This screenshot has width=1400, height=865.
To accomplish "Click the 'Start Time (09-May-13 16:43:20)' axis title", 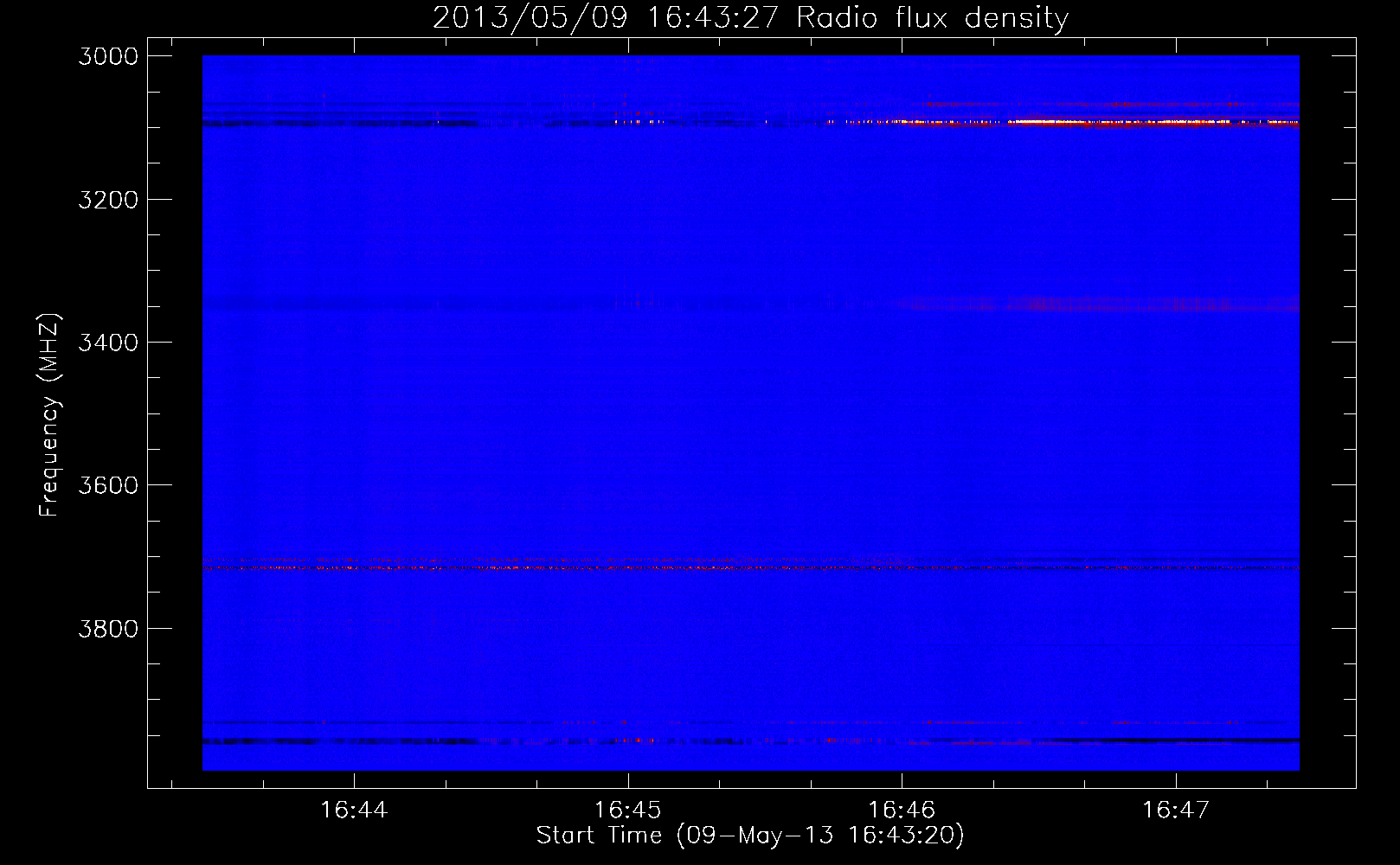I will pyautogui.click(x=750, y=836).
